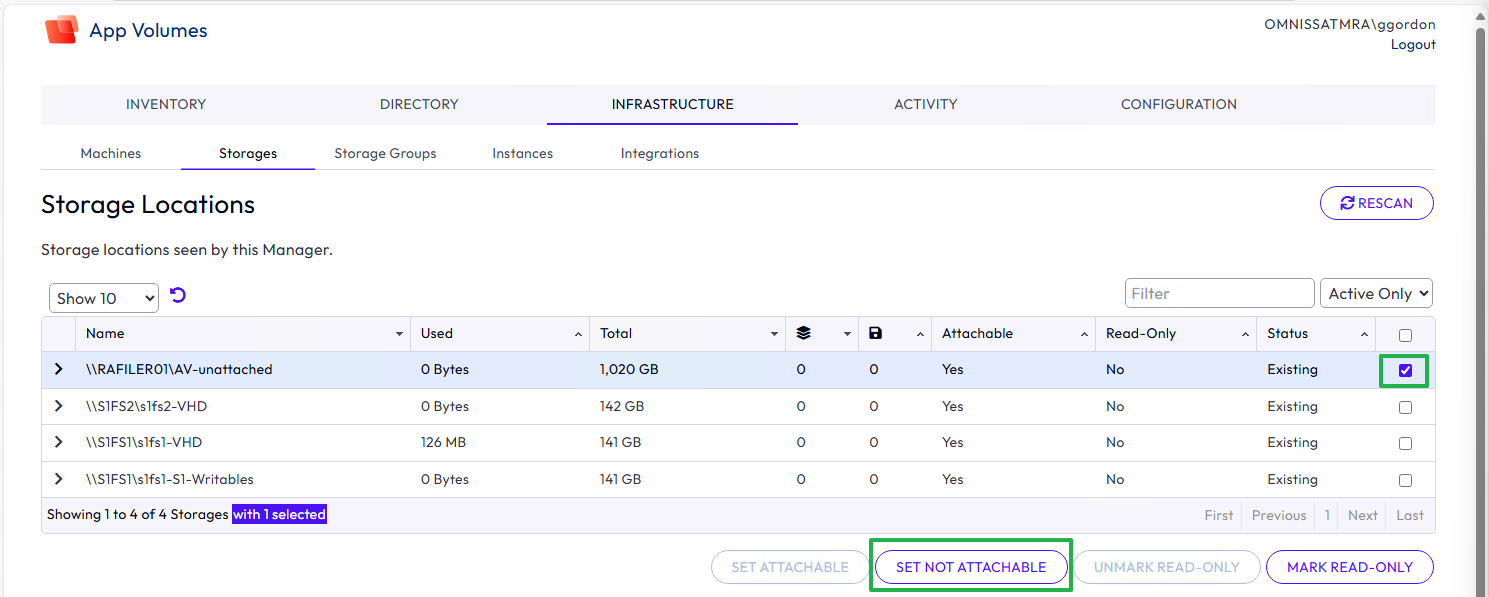
Task: Open the Show 10 page-size dropdown
Action: [104, 298]
